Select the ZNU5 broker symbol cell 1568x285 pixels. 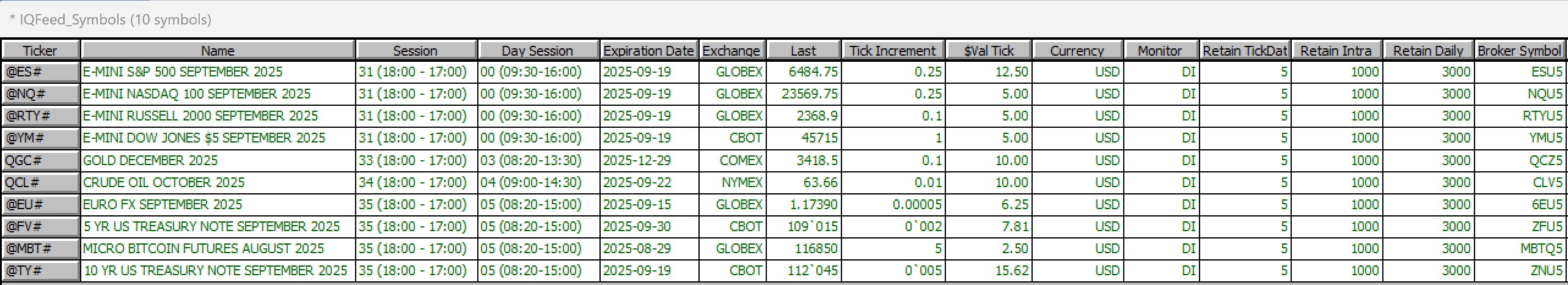point(1520,270)
